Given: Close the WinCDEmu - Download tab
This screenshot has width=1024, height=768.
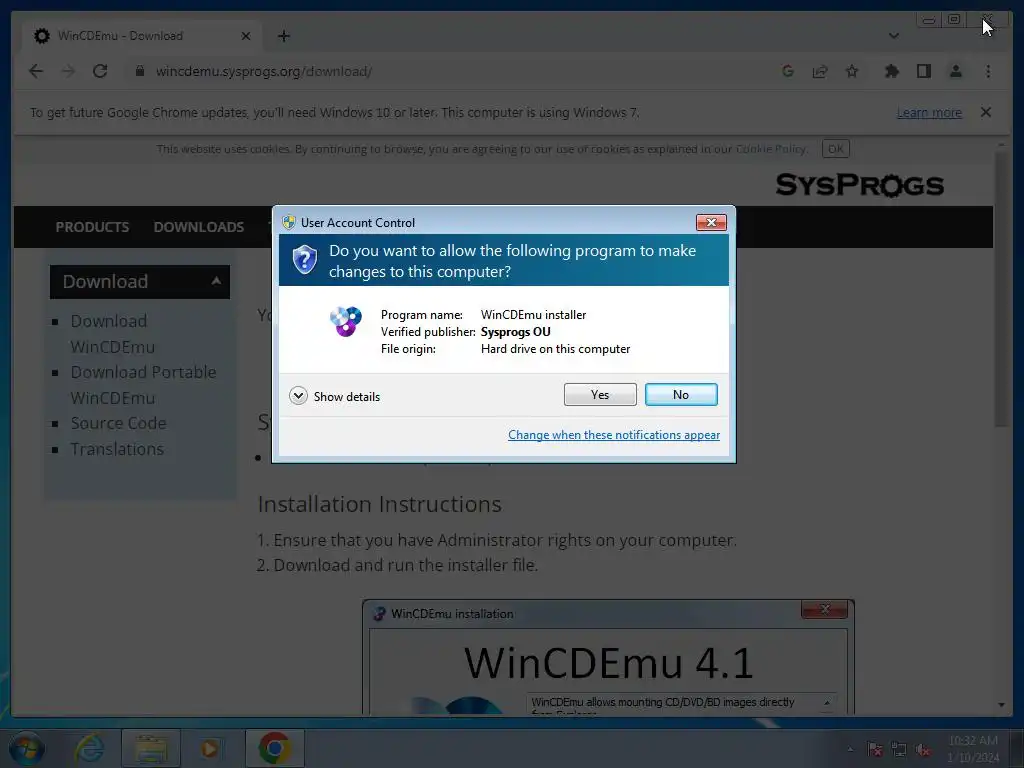Looking at the screenshot, I should pyautogui.click(x=246, y=36).
